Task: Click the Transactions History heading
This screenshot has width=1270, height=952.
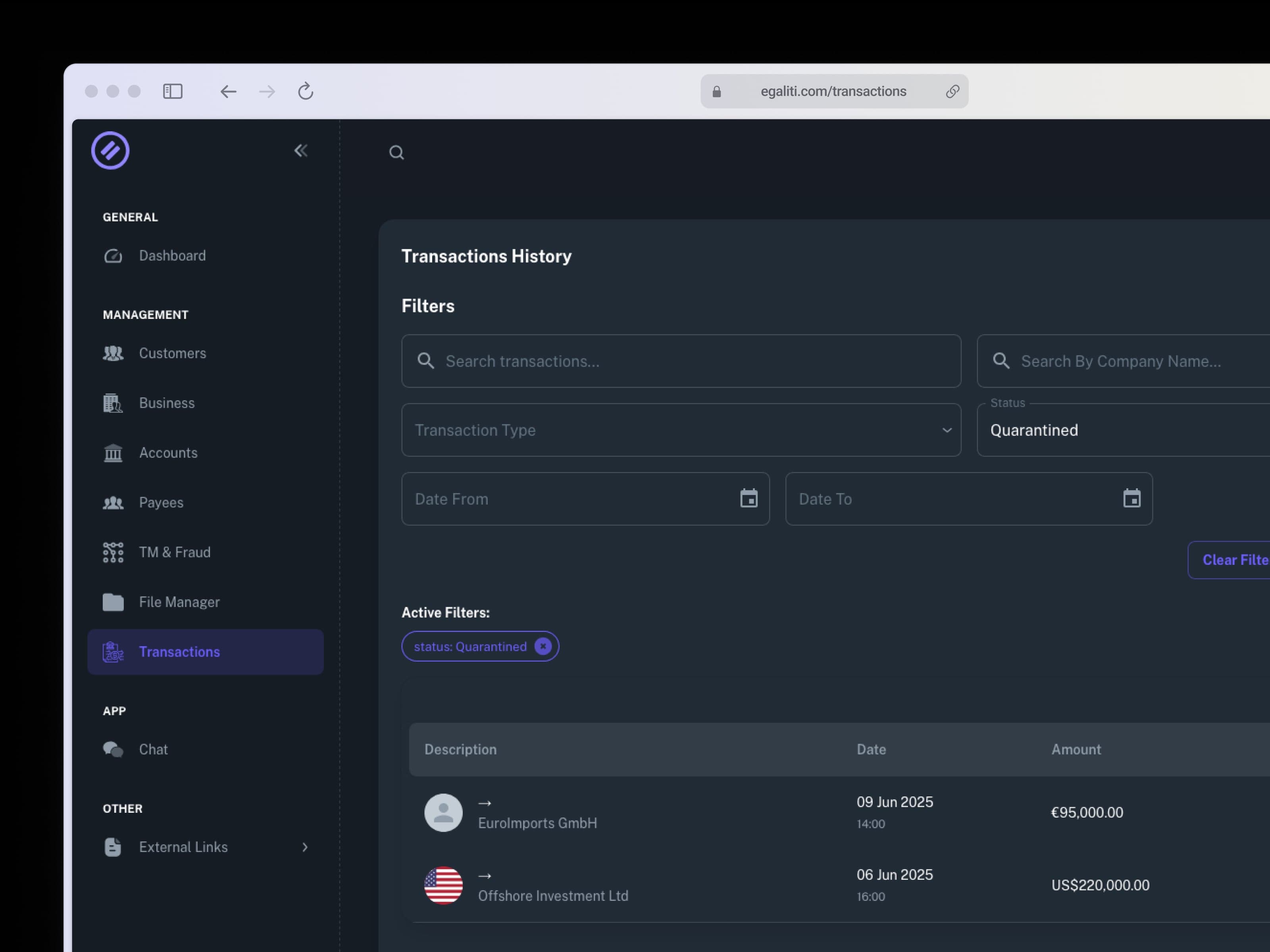Action: [x=486, y=257]
